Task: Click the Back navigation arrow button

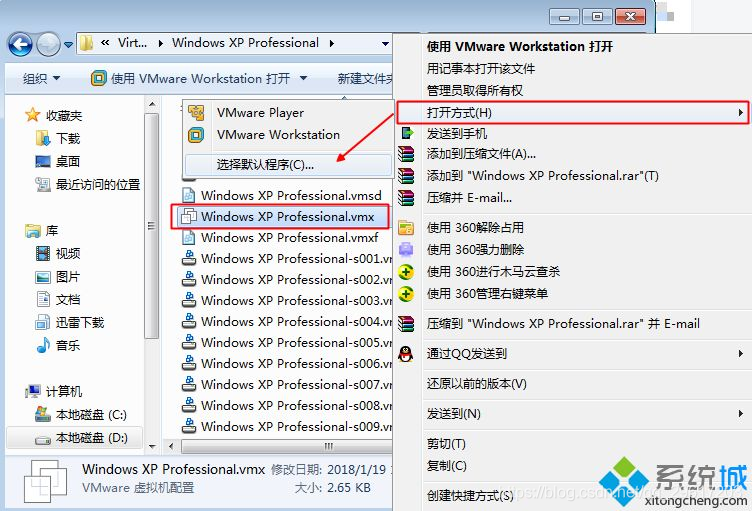Action: click(20, 45)
